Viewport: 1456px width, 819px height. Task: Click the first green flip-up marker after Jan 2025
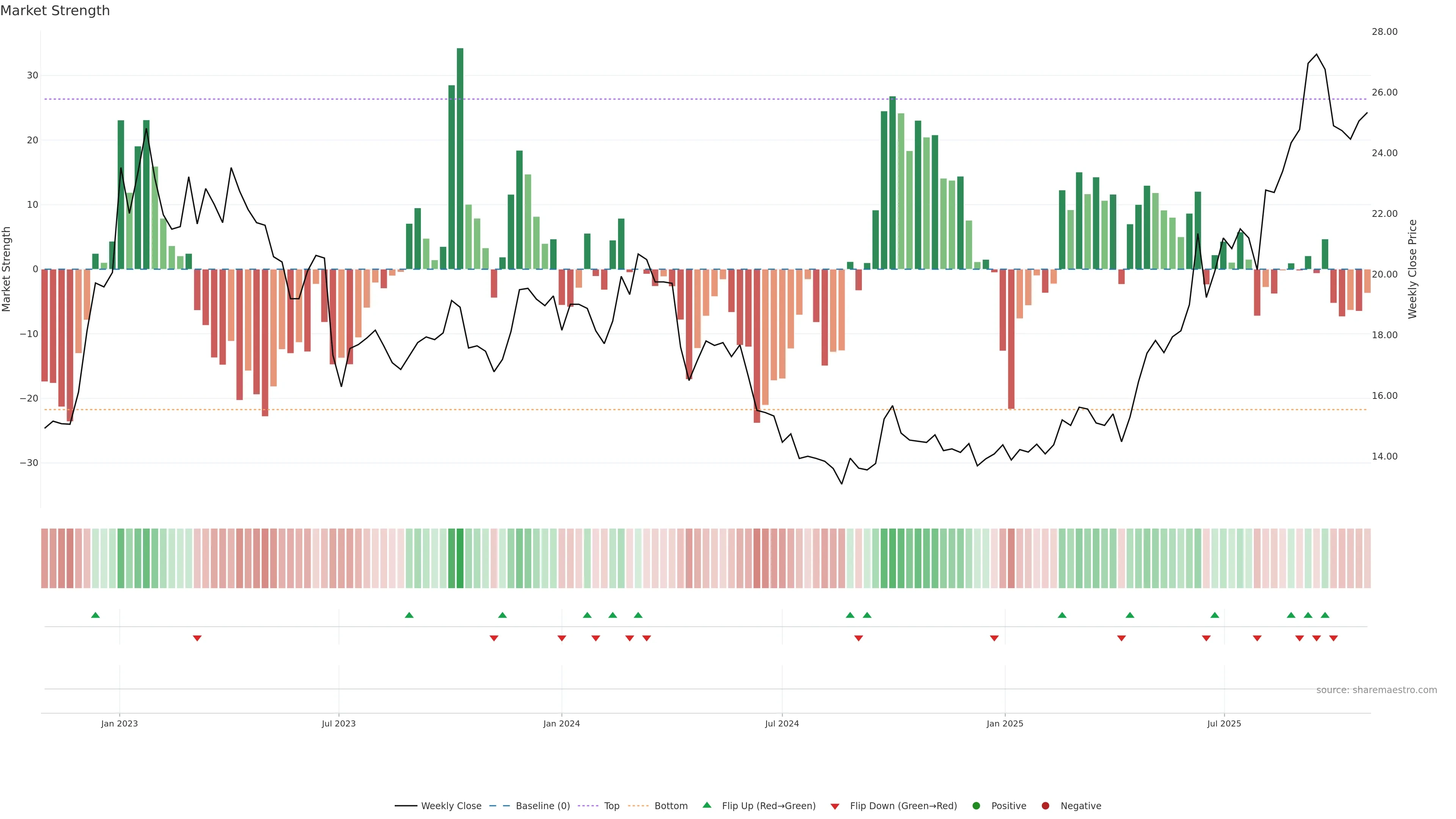coord(1062,615)
